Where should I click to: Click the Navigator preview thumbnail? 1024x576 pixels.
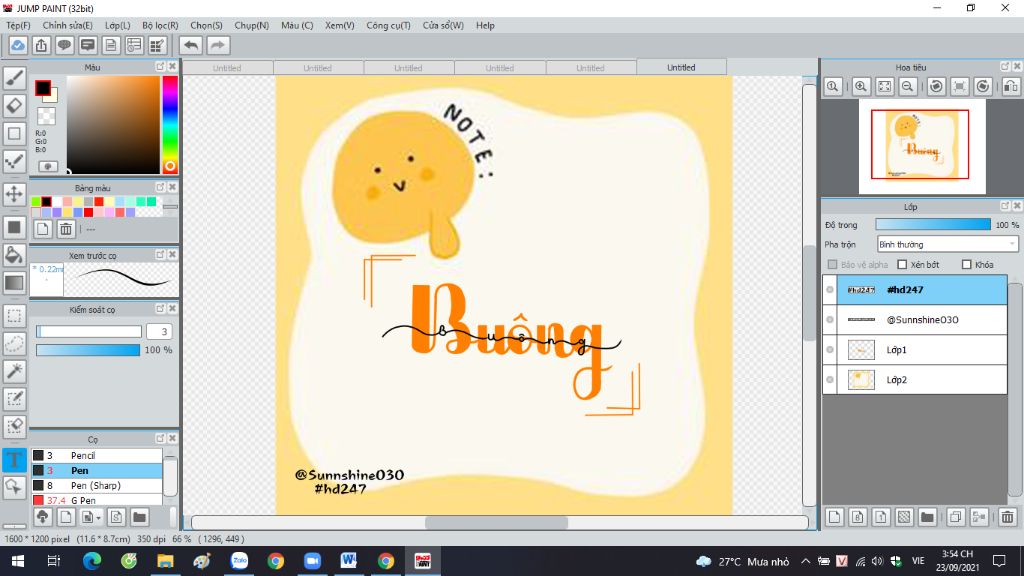click(921, 146)
